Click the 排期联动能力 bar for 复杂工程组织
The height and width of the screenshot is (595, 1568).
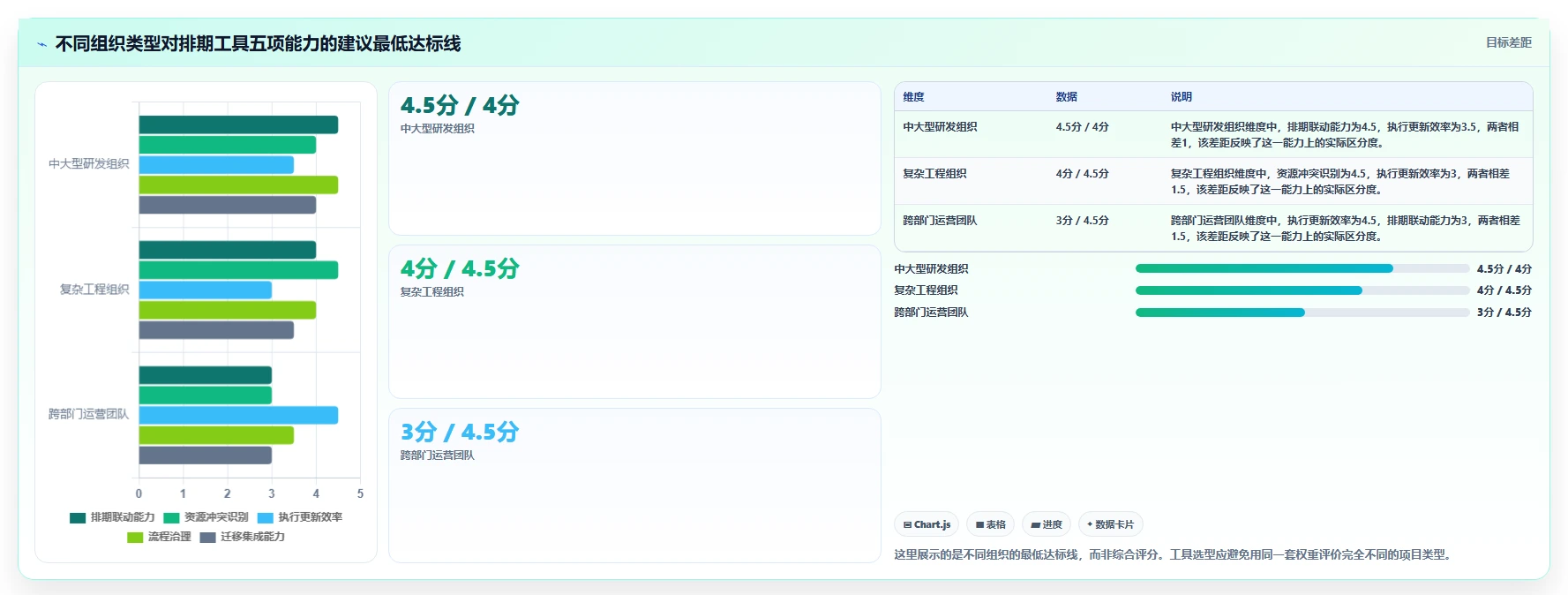pyautogui.click(x=228, y=250)
